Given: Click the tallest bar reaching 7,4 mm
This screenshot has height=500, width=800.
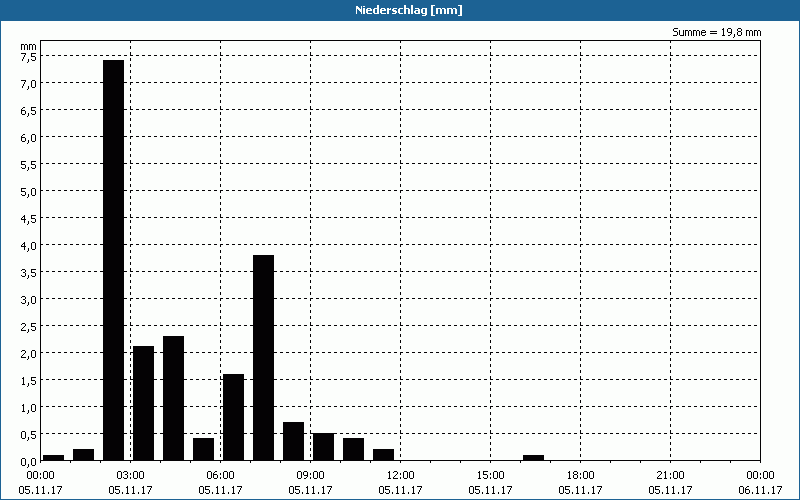Looking at the screenshot, I should (x=113, y=260).
